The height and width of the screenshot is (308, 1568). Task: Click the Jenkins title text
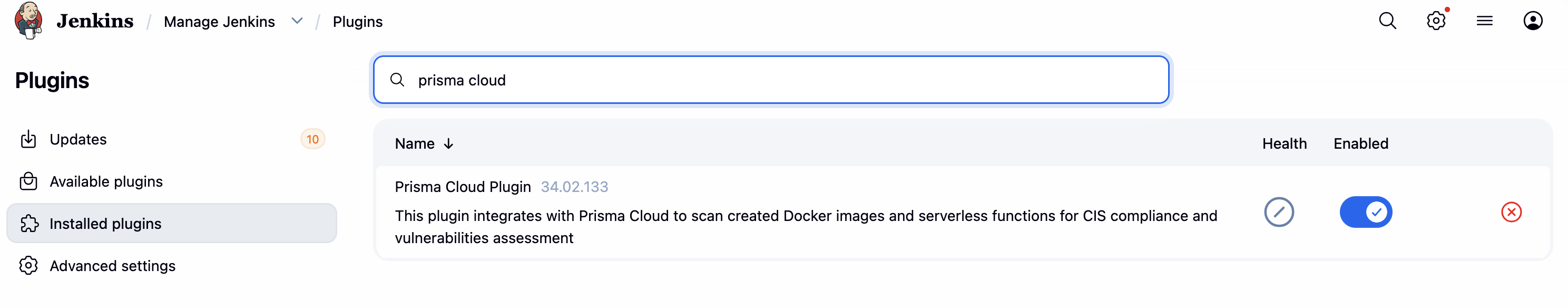click(x=94, y=21)
